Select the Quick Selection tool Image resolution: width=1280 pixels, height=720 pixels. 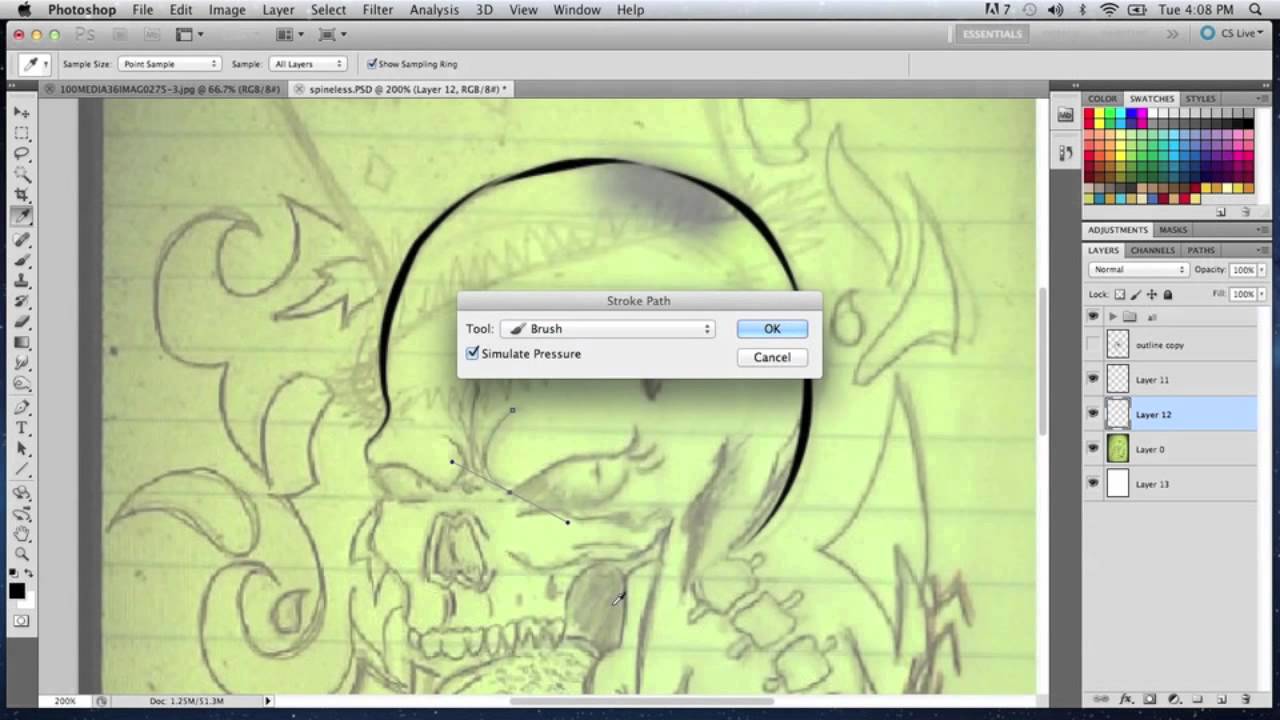click(21, 174)
